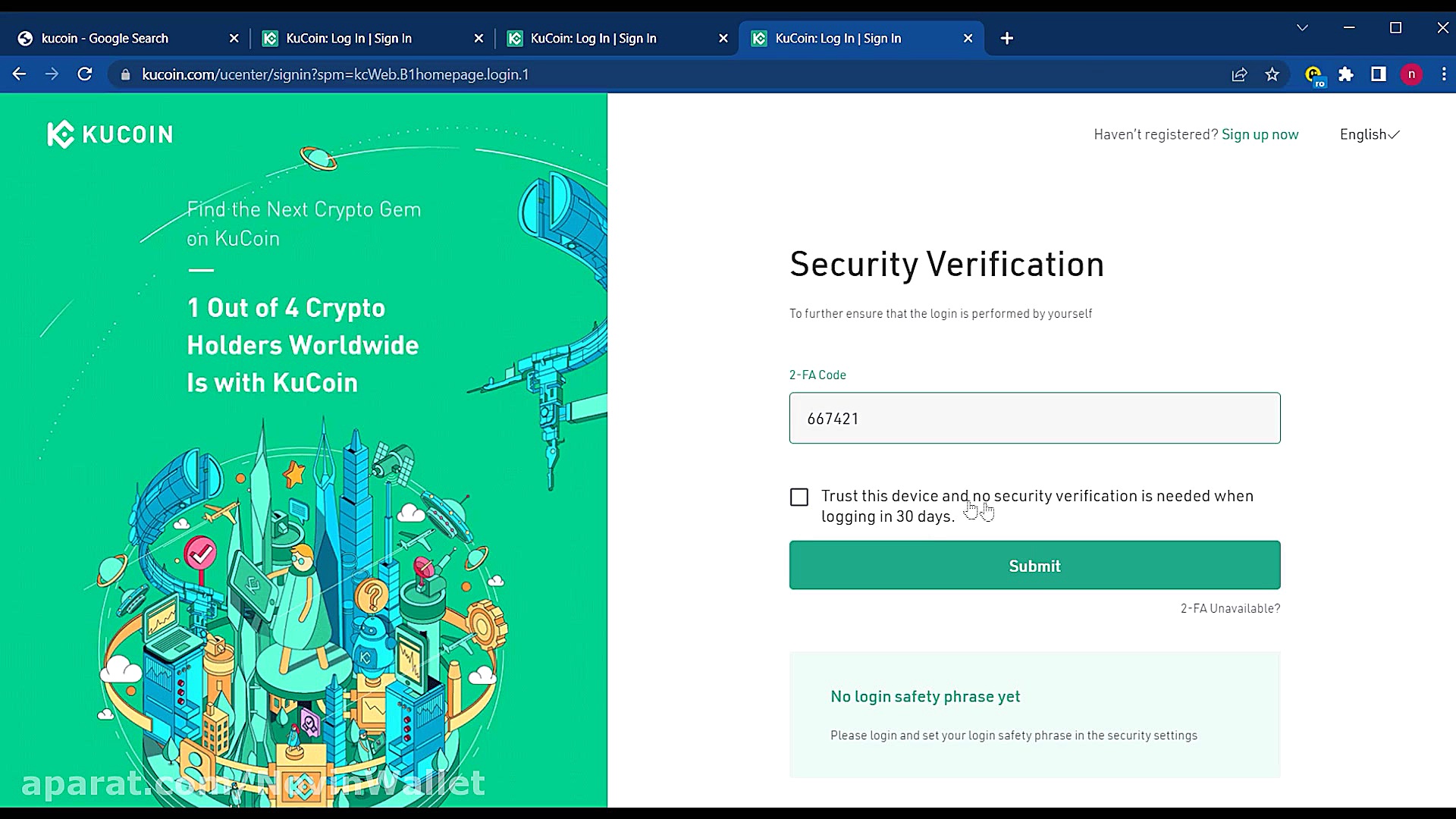Focus the 2-FA Code input field
Screen dimensions: 1456x819
1034,418
